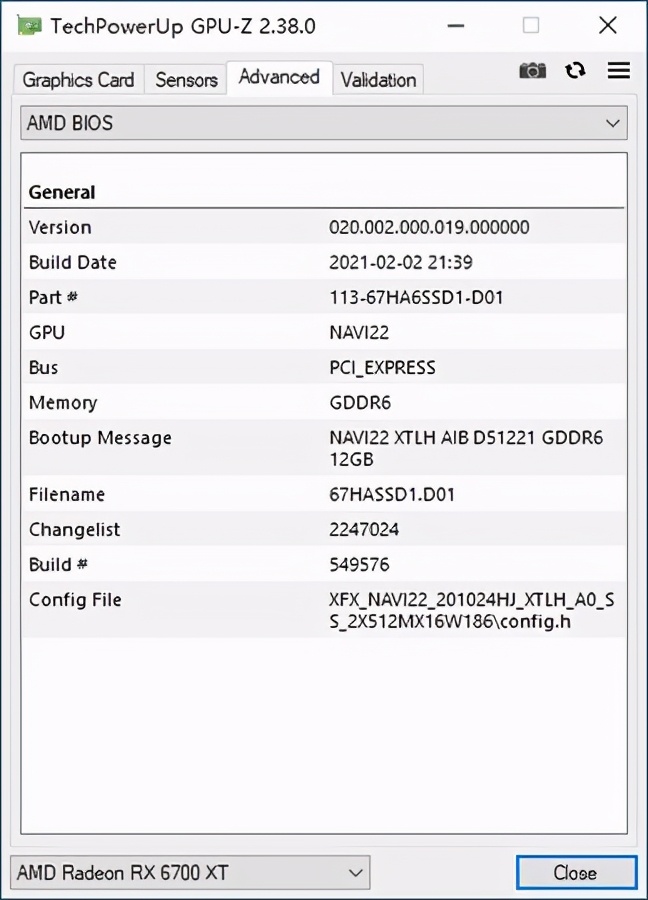Click the Bootup Message label
648x900 pixels.
[x=100, y=437]
